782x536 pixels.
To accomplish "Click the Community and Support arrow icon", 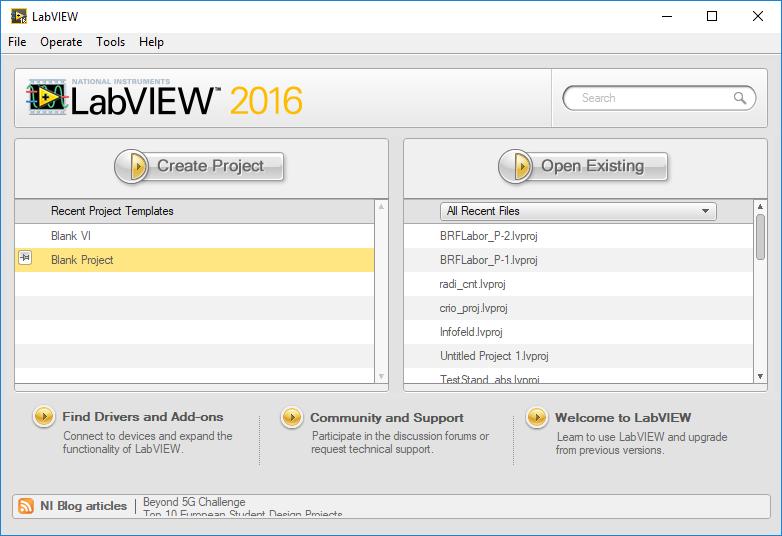I will 292,417.
